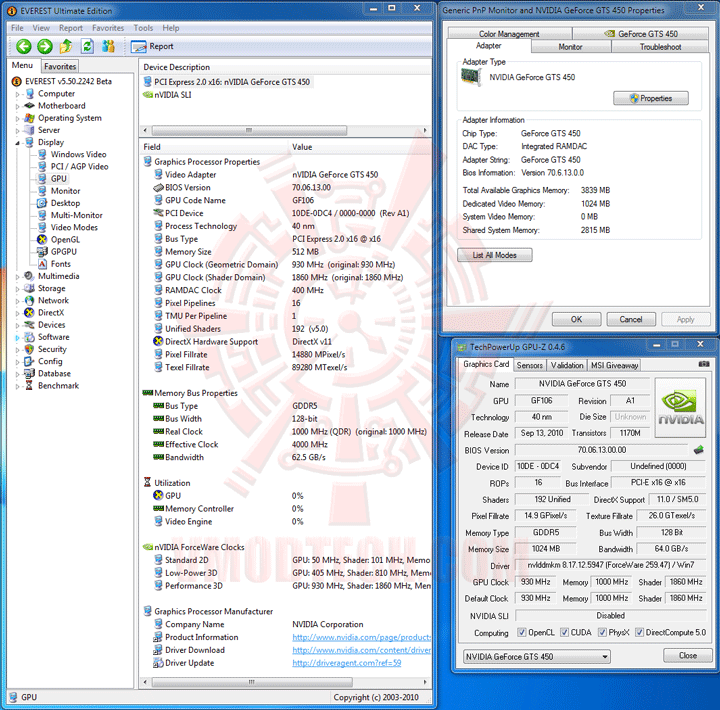Switch to the Sensors tab in GPU-Z
The image size is (720, 710).
pyautogui.click(x=529, y=365)
